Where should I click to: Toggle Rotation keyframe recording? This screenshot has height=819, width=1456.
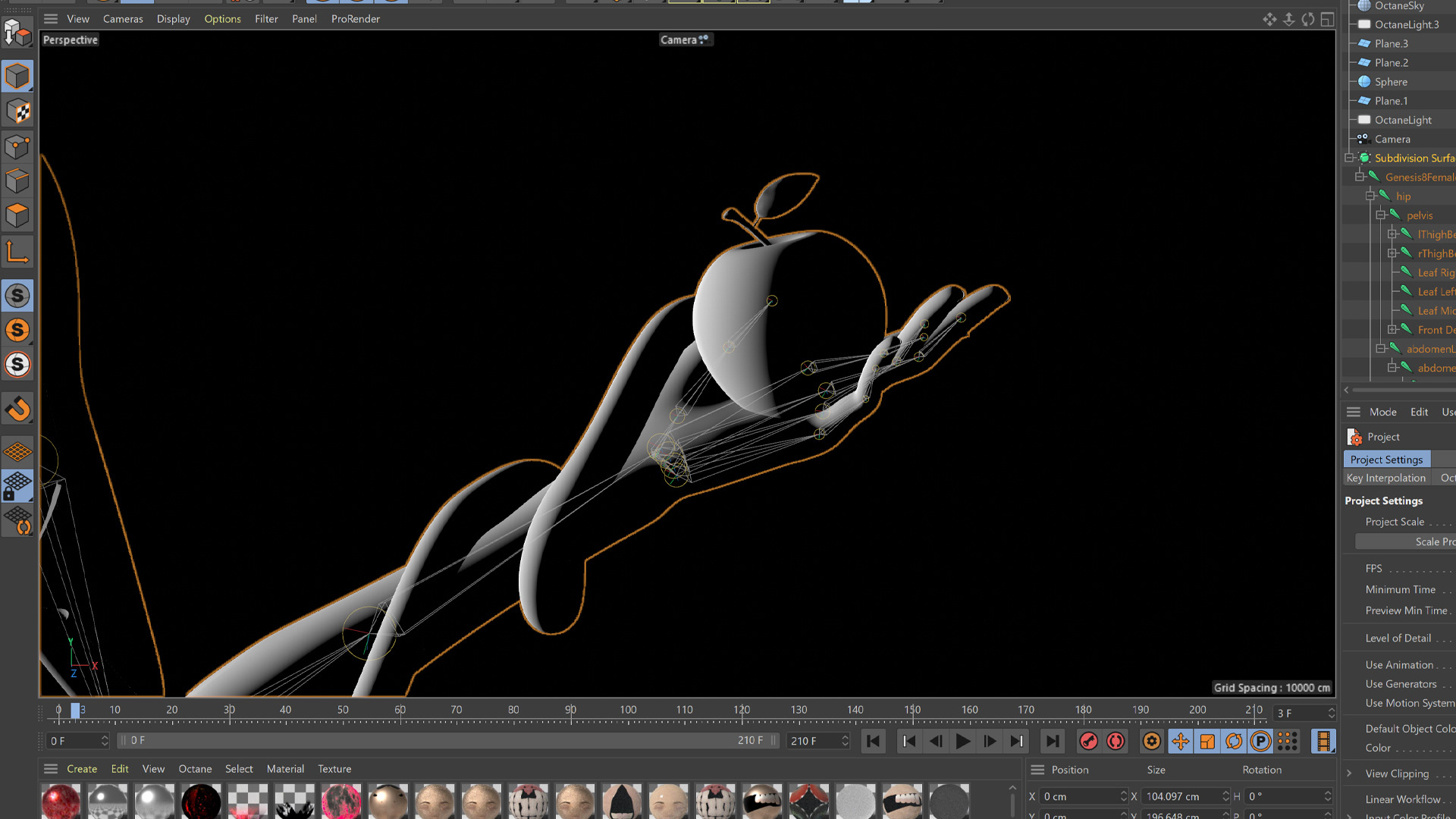[1234, 741]
